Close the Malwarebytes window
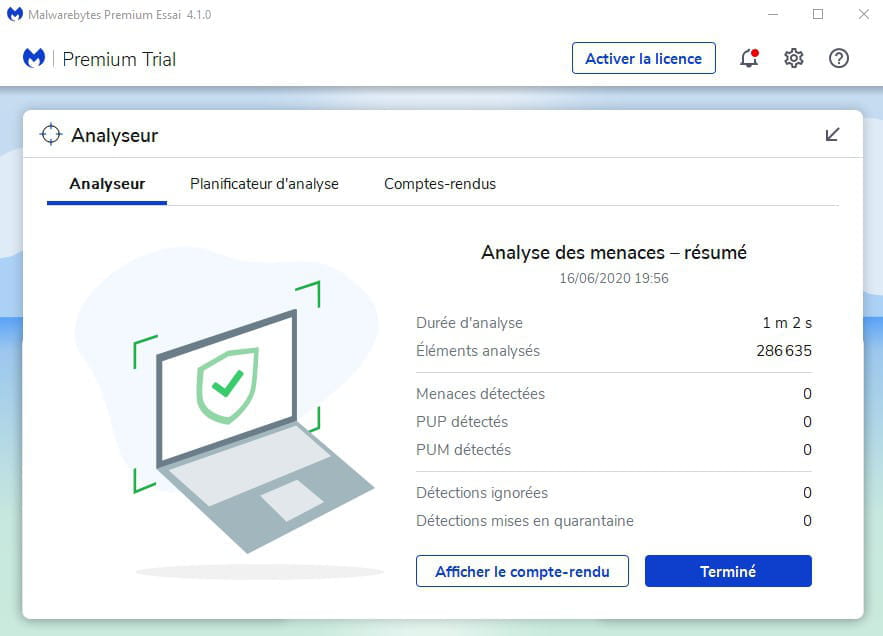883x636 pixels. (x=863, y=14)
